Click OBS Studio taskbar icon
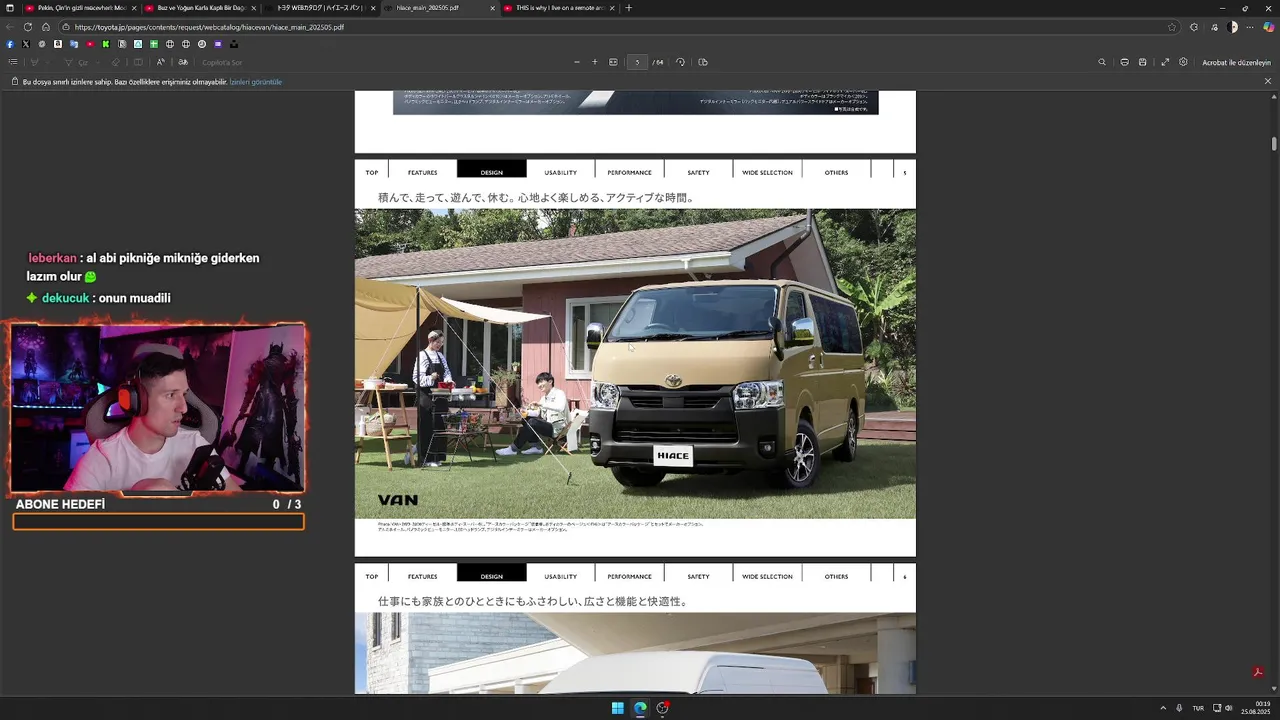The image size is (1280, 720). click(662, 708)
